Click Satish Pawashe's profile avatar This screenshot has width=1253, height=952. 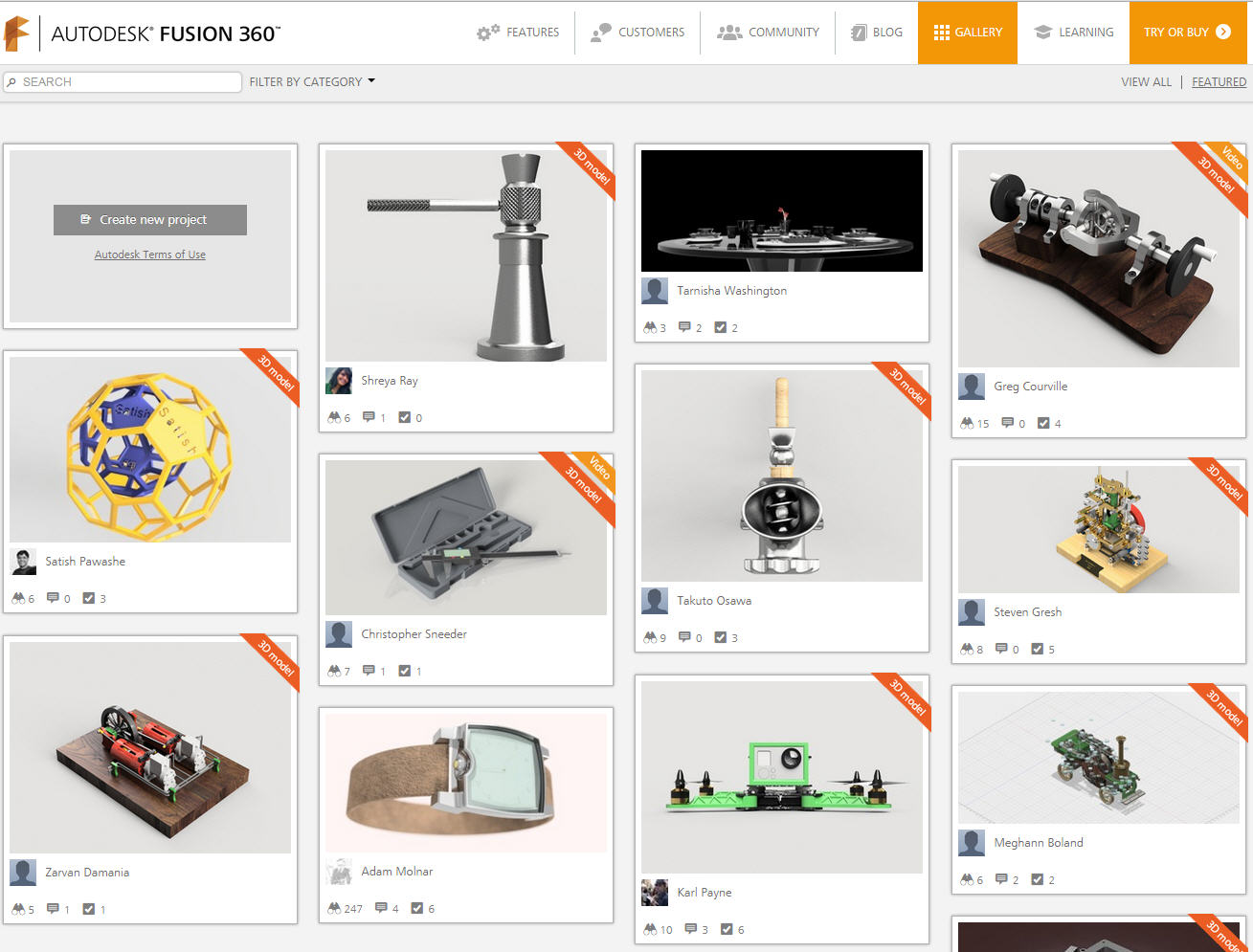(x=23, y=562)
